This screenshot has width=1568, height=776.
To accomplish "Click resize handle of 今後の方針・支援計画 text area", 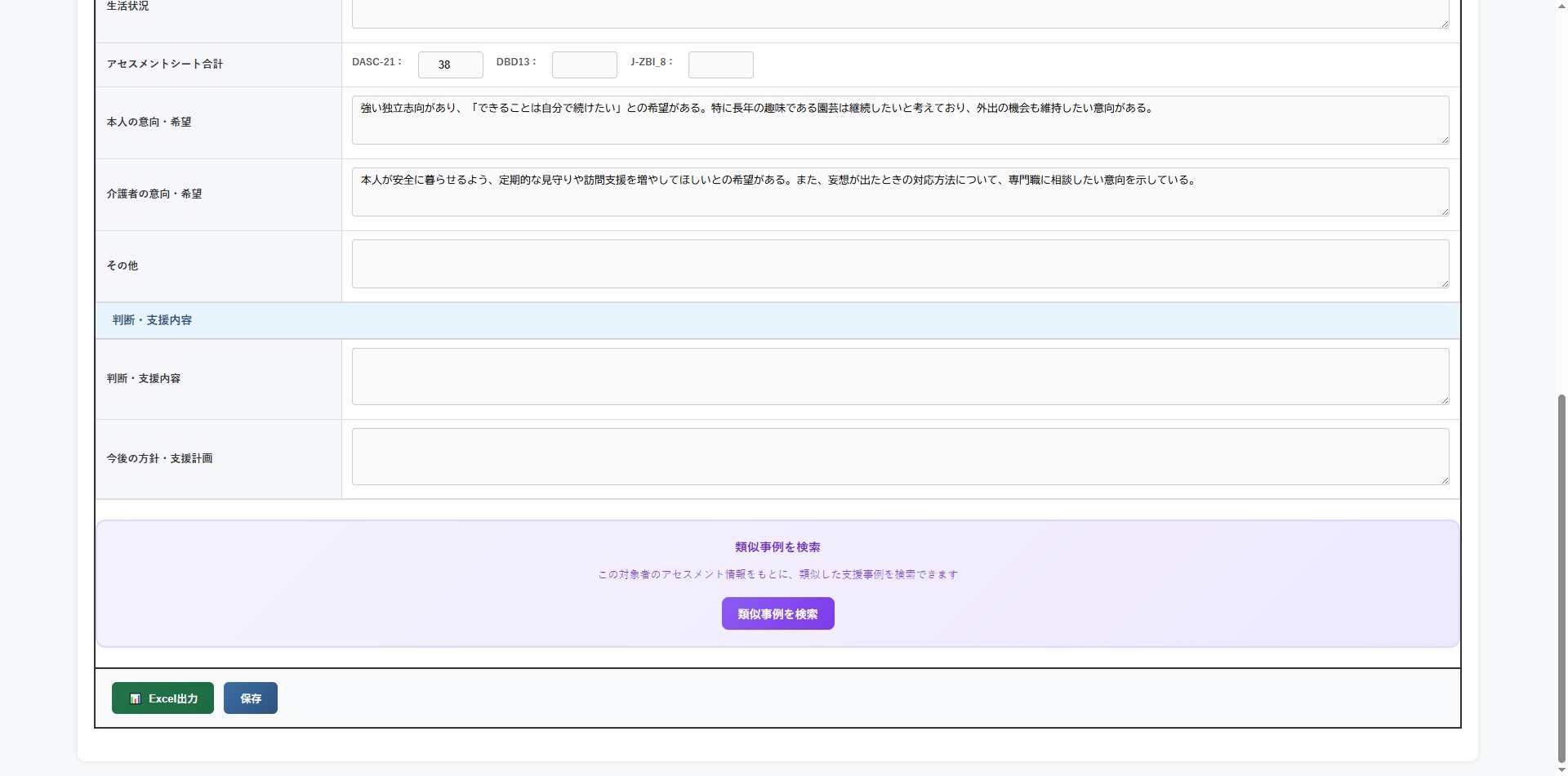I will (x=1444, y=479).
